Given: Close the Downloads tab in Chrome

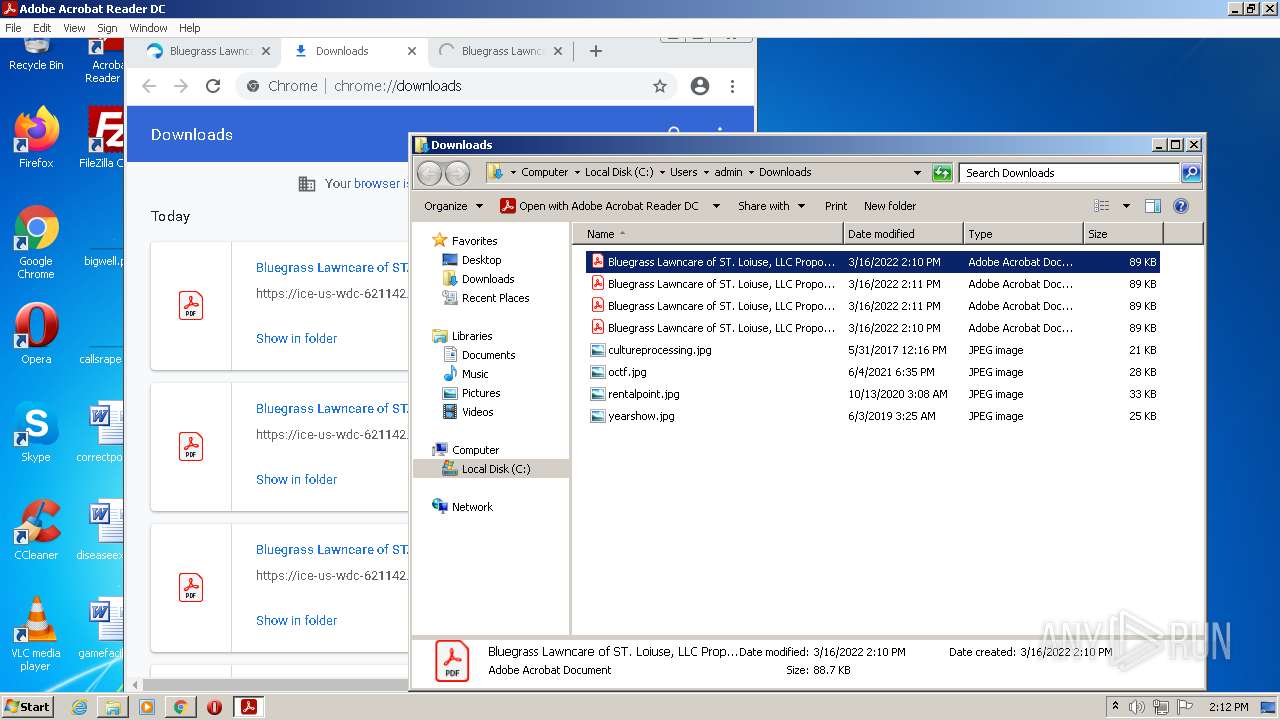Looking at the screenshot, I should coord(412,51).
